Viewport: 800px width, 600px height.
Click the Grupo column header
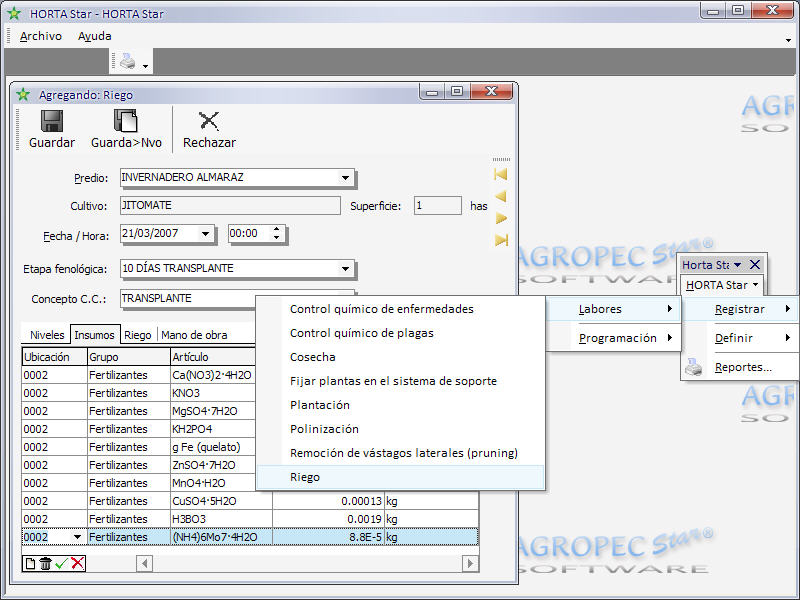tap(129, 357)
